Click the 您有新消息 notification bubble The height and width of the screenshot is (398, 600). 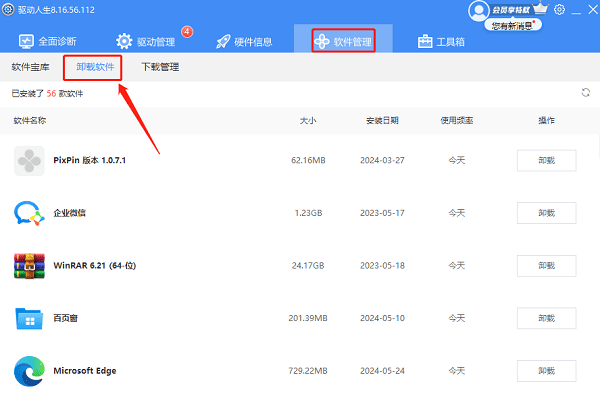click(513, 26)
